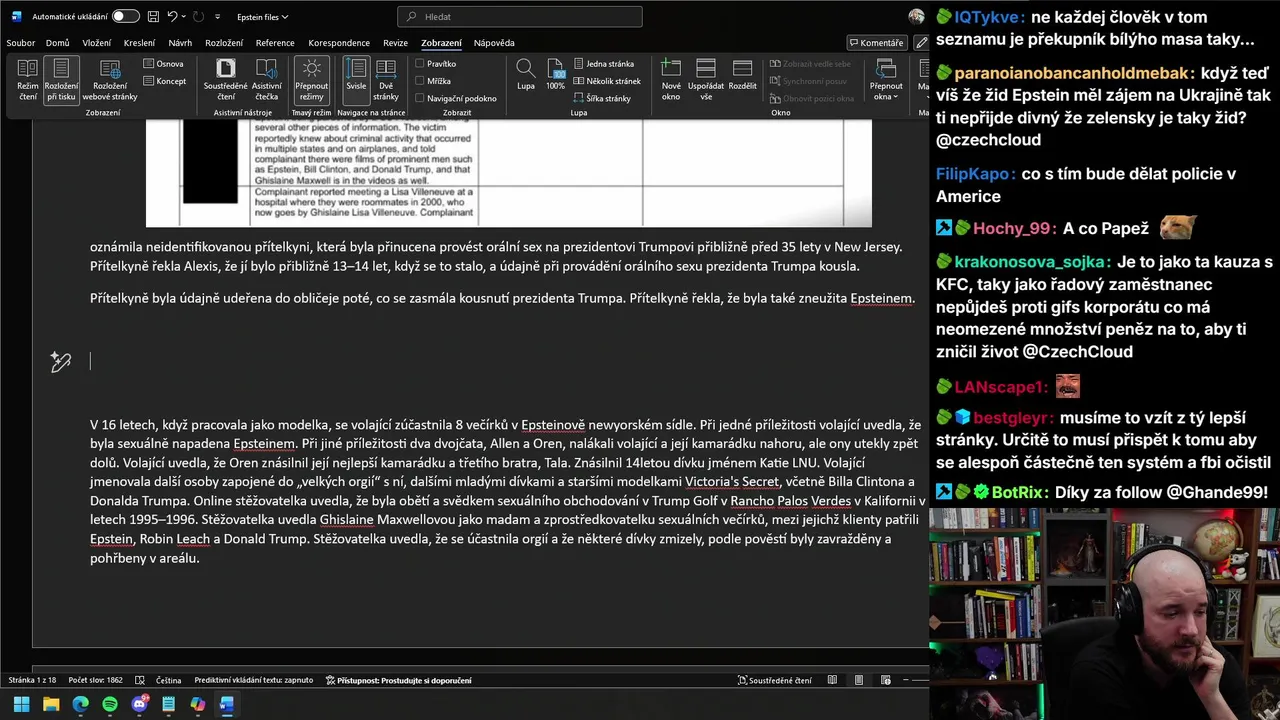
Task: Toggle Přepnout režimy dark mode
Action: click(x=312, y=80)
